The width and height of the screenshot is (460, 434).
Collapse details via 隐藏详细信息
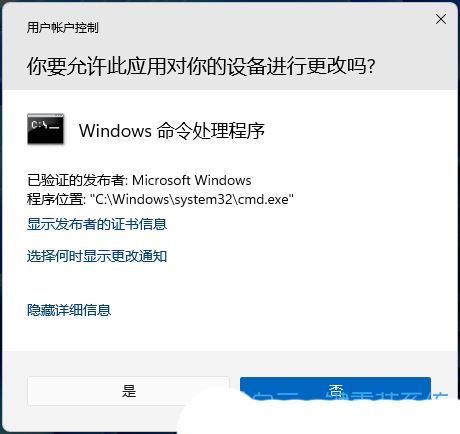click(69, 310)
